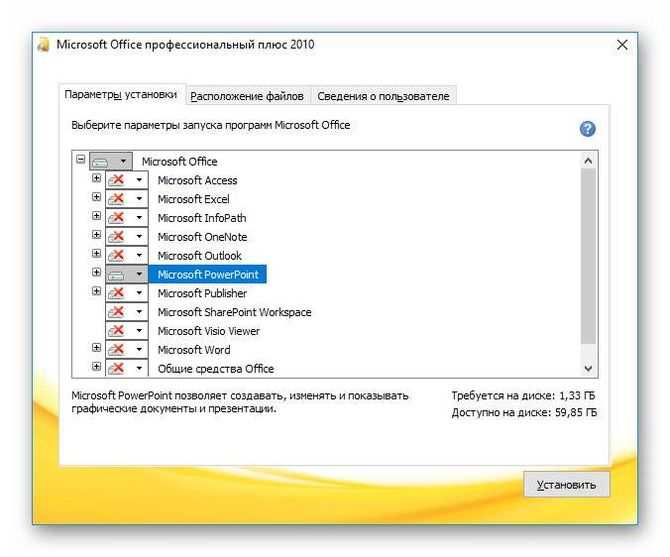Expand the Общие средства Office node
This screenshot has width=670, height=557.
97,366
